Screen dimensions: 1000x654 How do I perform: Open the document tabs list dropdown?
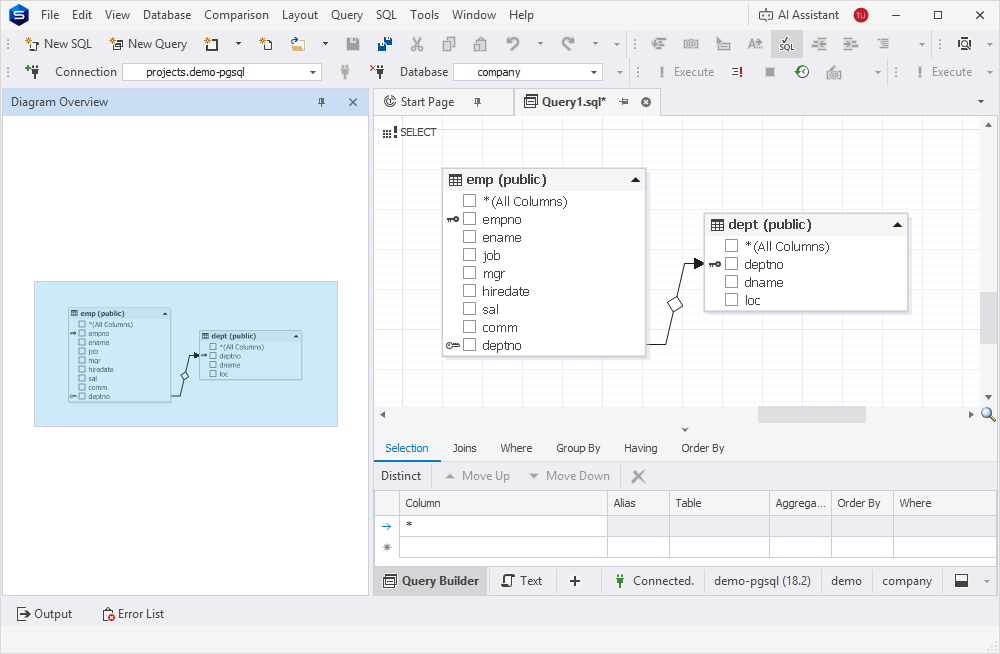coord(981,102)
